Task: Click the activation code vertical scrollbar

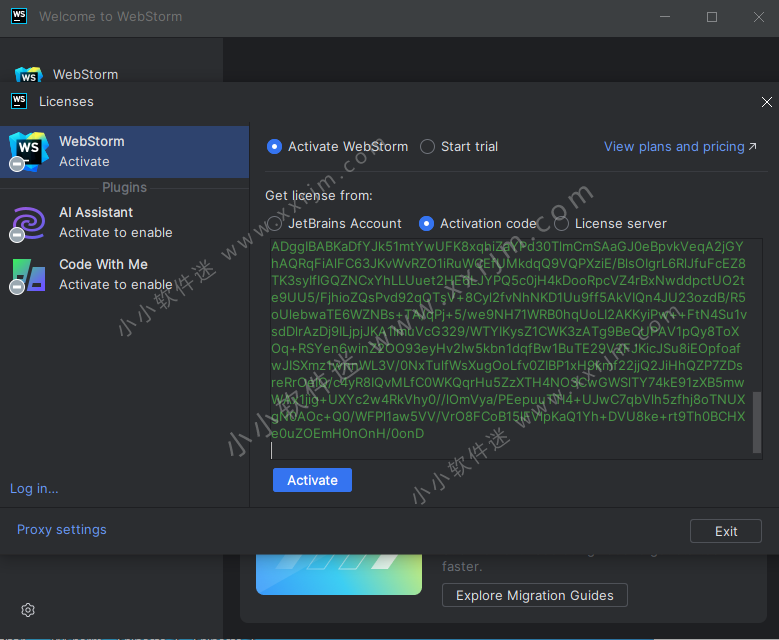Action: [757, 420]
